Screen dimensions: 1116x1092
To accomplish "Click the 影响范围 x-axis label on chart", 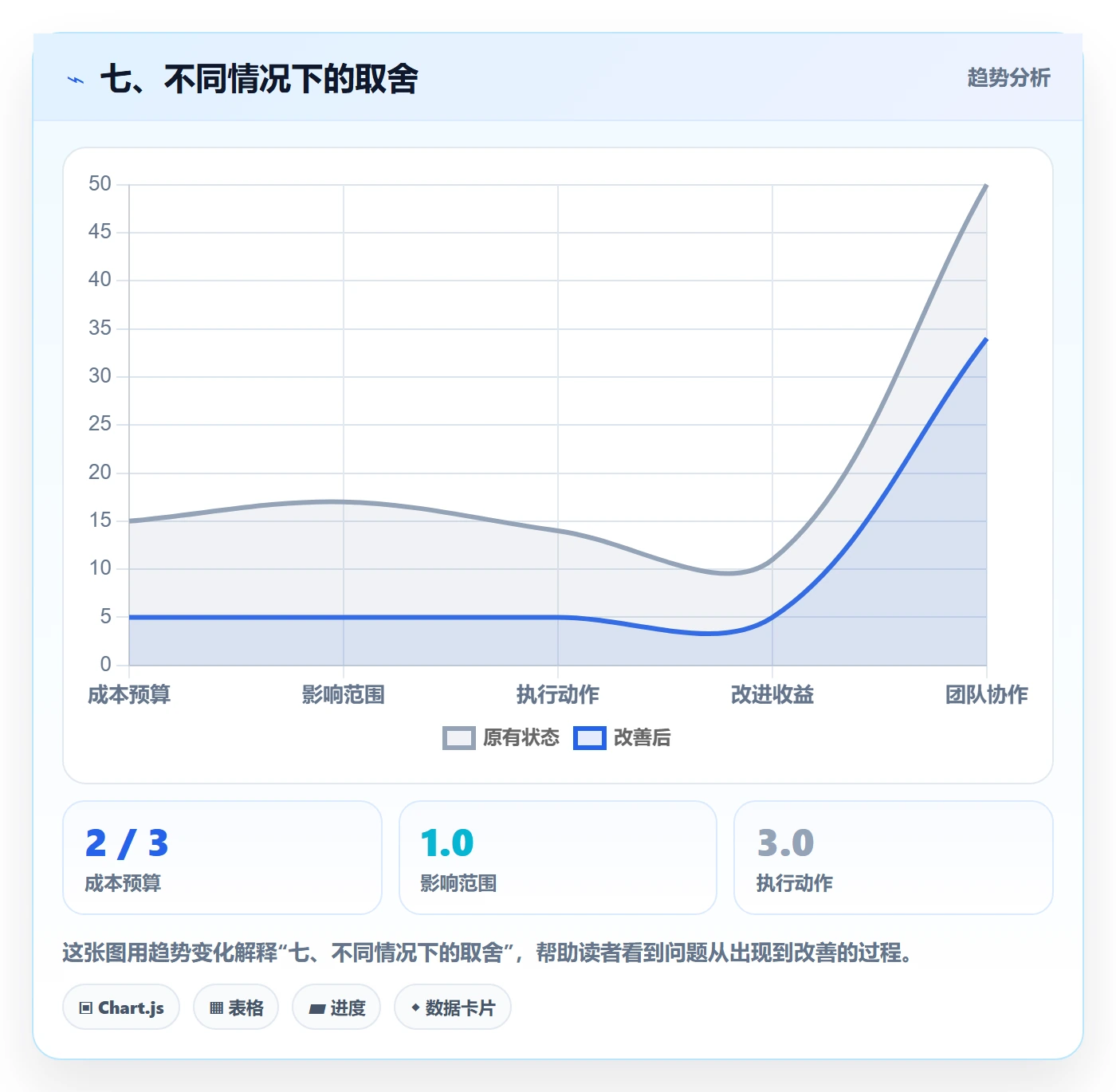I will 344,694.
